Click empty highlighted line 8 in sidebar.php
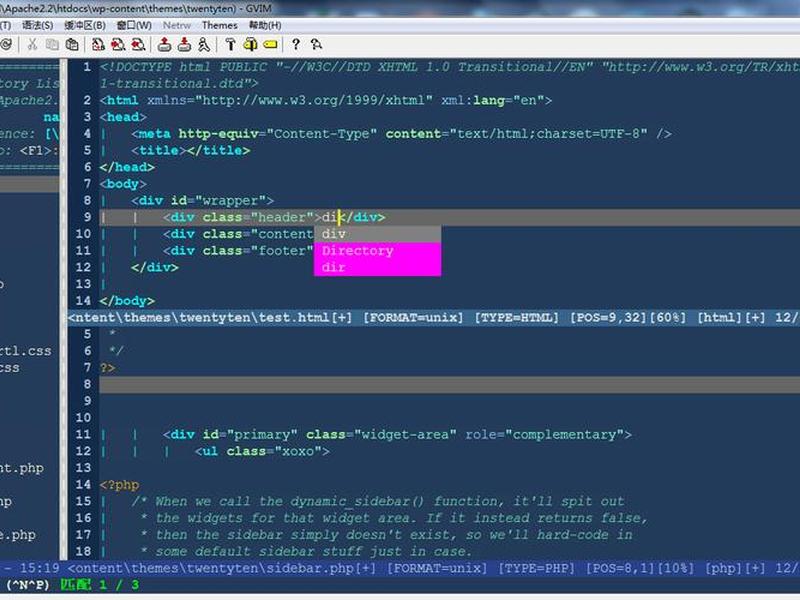 pos(449,385)
